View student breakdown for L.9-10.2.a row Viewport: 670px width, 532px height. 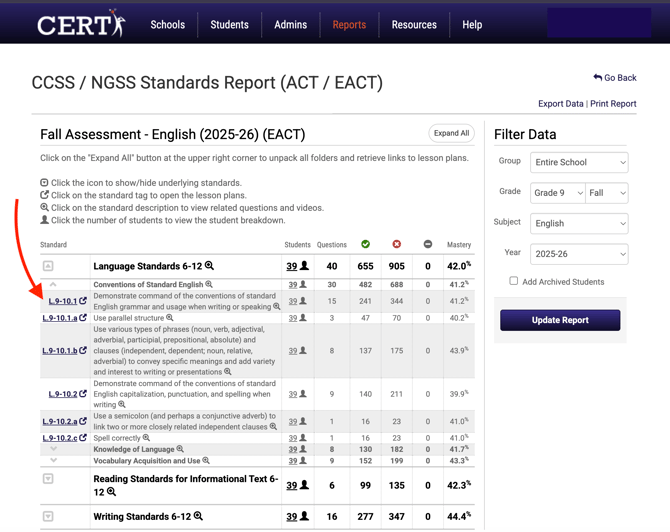click(x=297, y=421)
